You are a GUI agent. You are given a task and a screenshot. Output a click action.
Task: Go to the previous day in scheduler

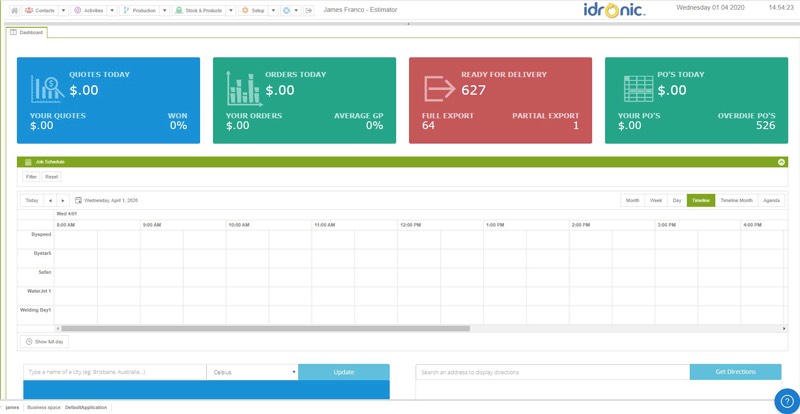click(50, 200)
